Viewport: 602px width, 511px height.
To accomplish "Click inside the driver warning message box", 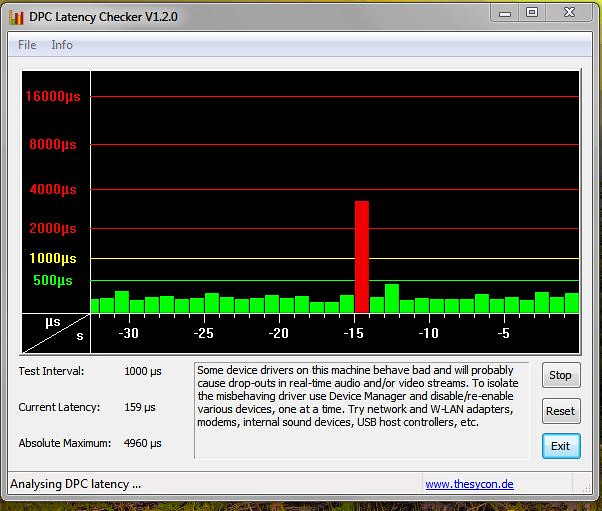I will pos(361,411).
